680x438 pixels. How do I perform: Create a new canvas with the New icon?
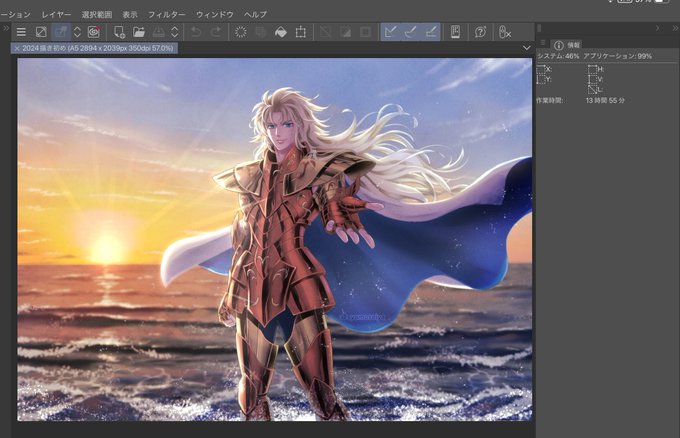pyautogui.click(x=119, y=32)
